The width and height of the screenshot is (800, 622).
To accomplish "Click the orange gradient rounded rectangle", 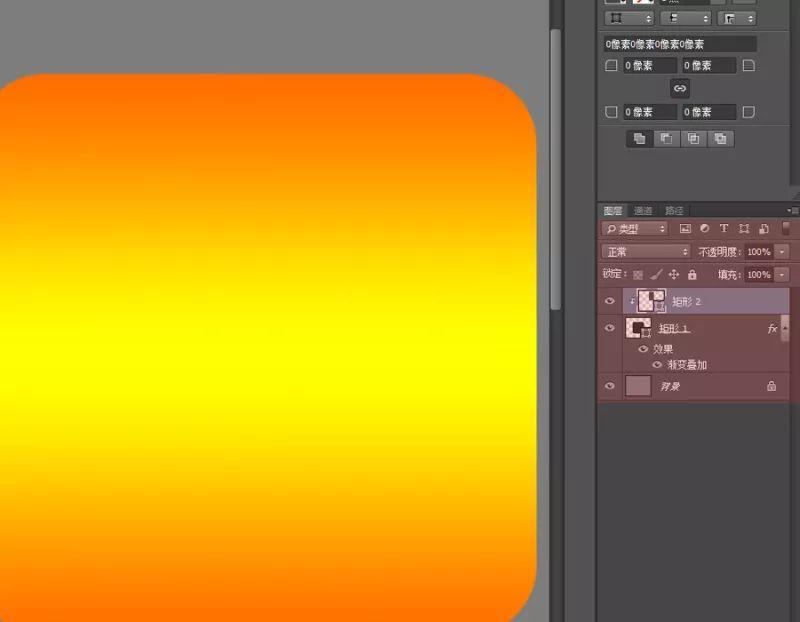I will click(268, 347).
